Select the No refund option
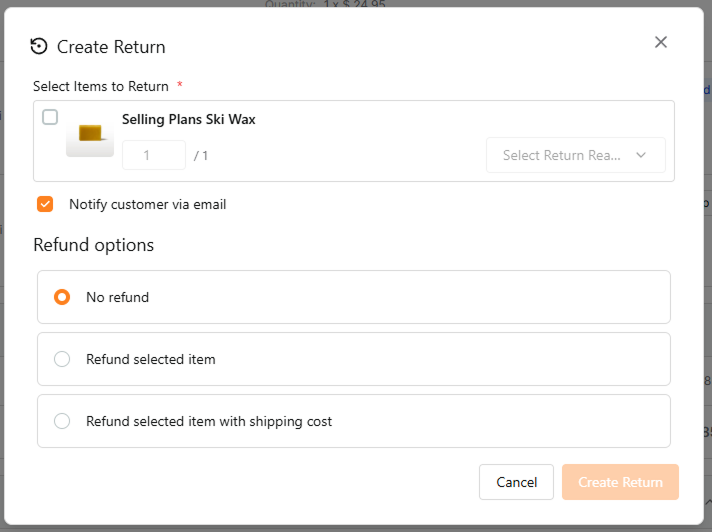This screenshot has width=712, height=532. [354, 297]
